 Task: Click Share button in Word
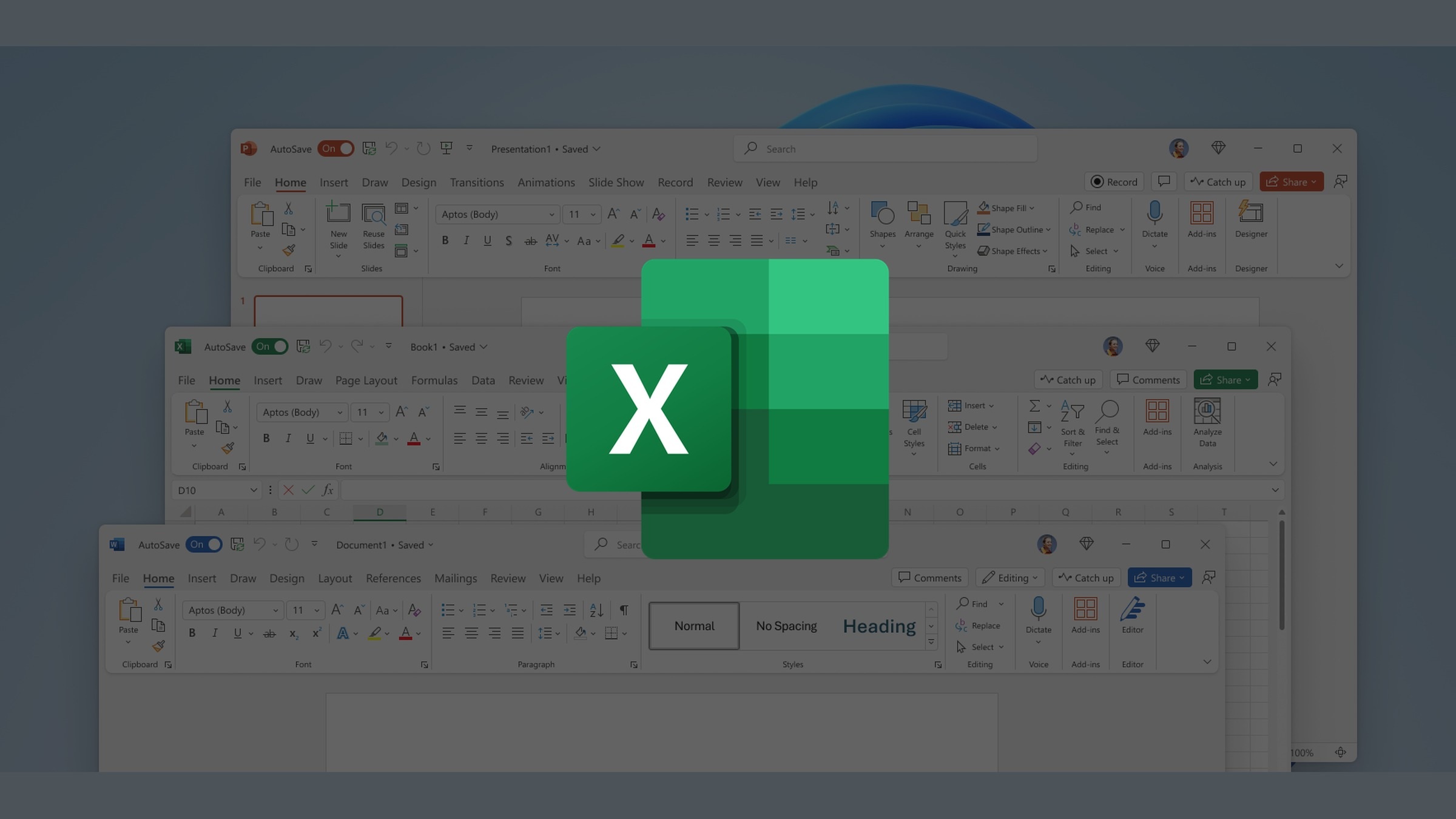coord(1159,577)
